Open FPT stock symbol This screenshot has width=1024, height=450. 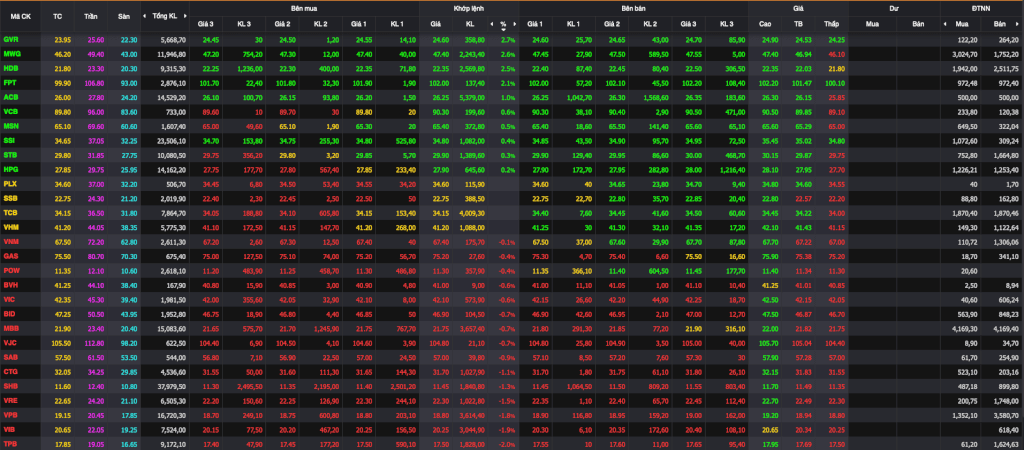(x=10, y=82)
